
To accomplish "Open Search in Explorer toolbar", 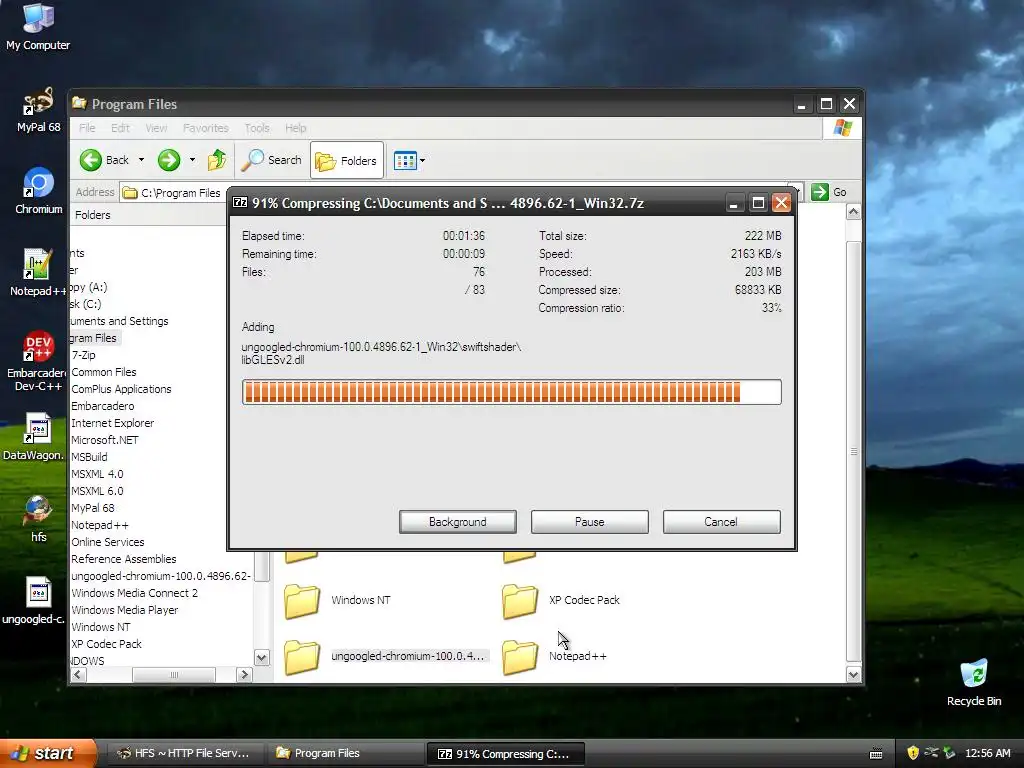I will tap(272, 160).
